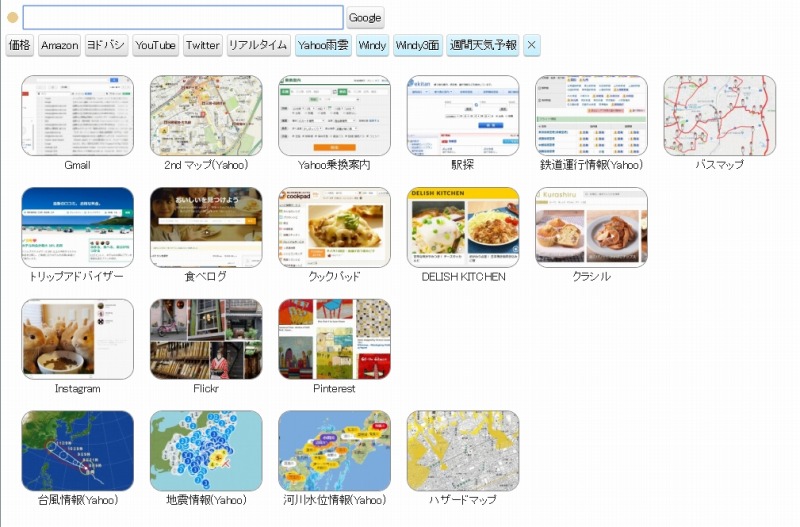Open 地震情報(Yahoo) earthquake thumbnail

click(206, 451)
